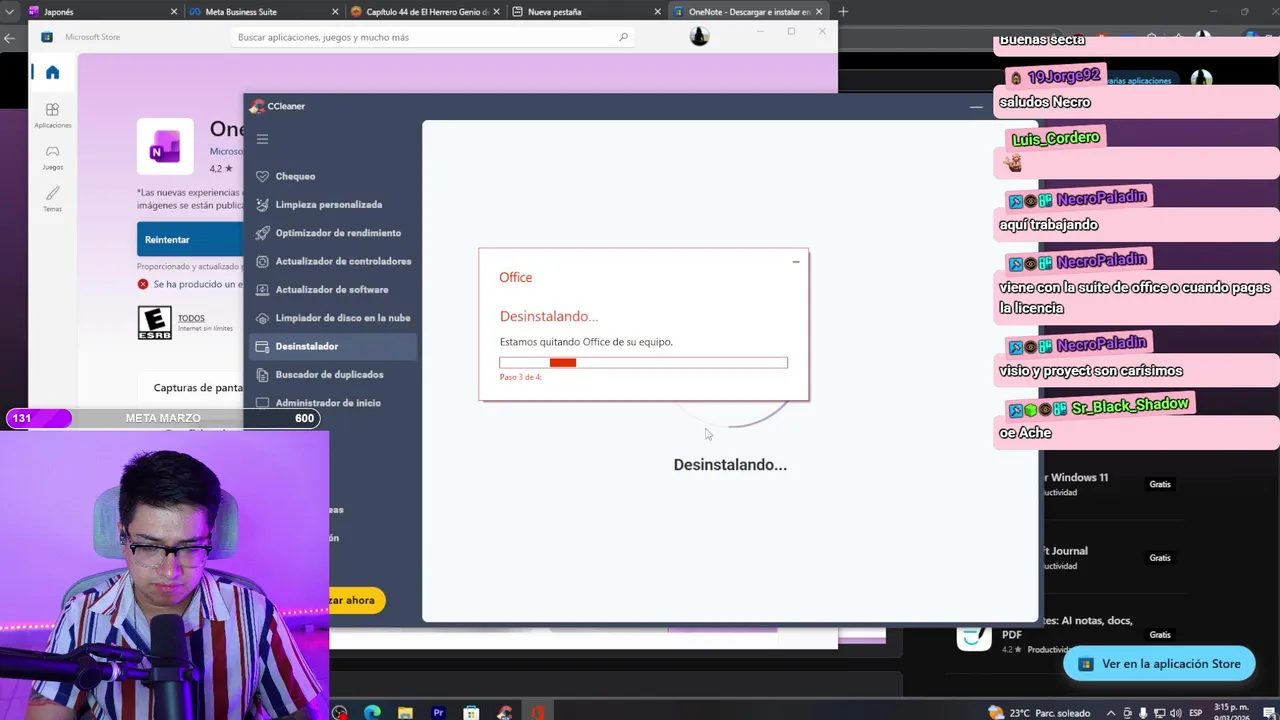The width and height of the screenshot is (1280, 720).
Task: Select Administrador de inicio in CCleaner
Action: pos(332,402)
